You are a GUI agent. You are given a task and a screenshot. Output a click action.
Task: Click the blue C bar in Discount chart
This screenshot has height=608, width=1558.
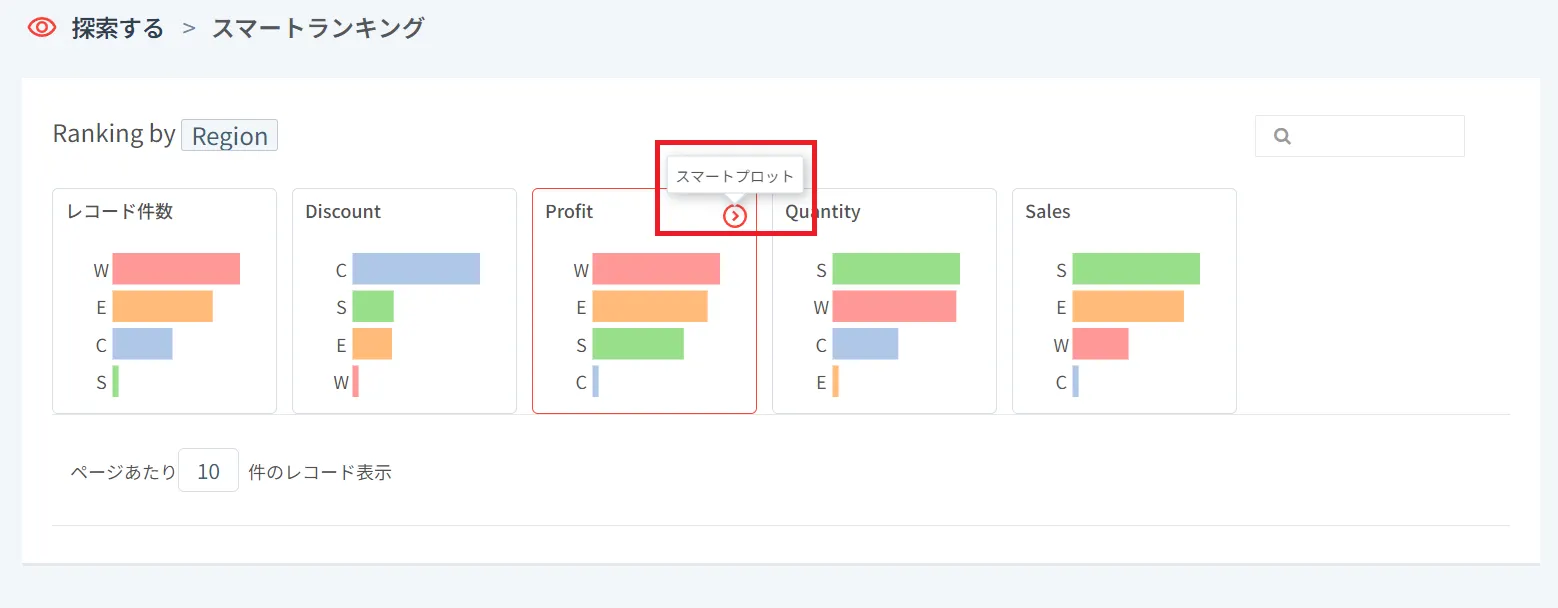click(x=416, y=269)
